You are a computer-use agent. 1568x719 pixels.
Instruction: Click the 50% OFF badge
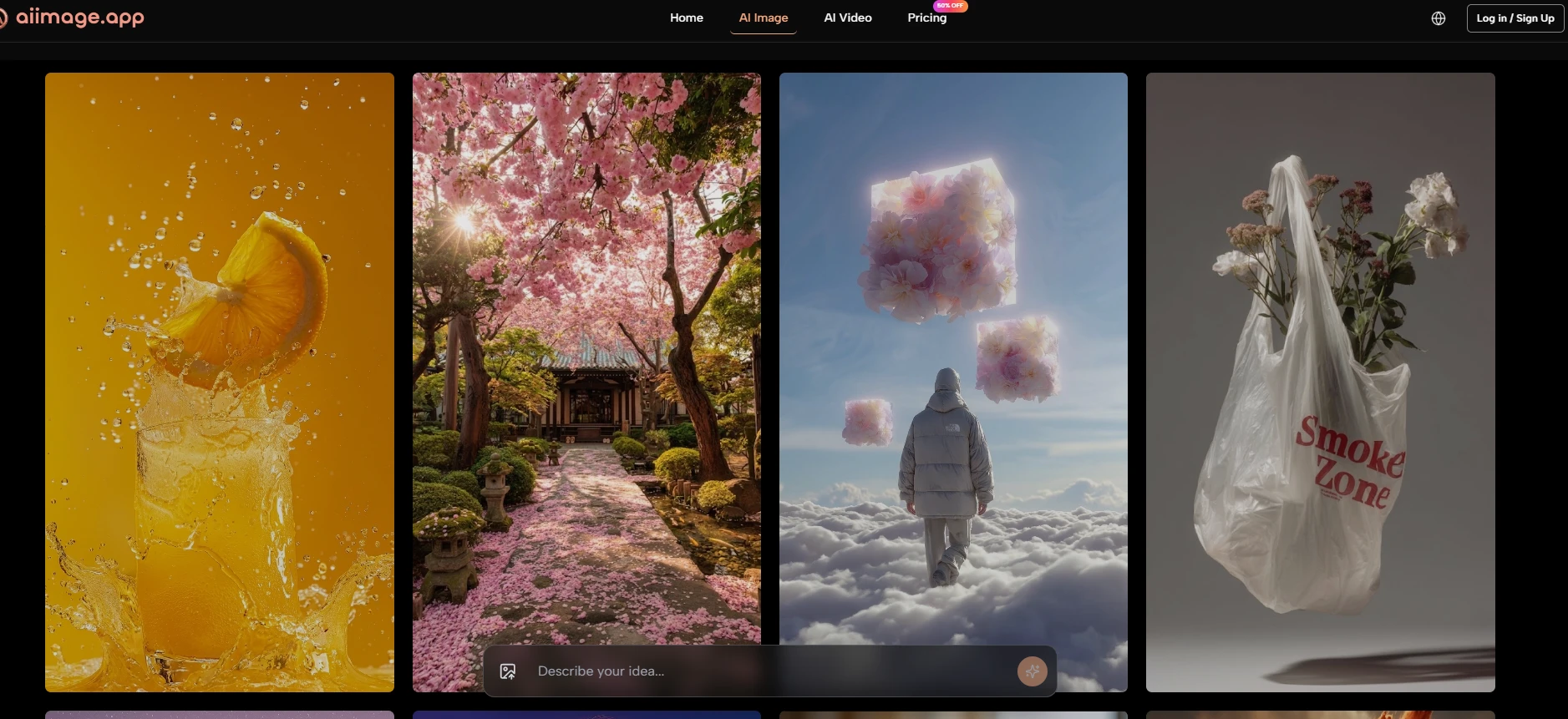click(x=951, y=6)
